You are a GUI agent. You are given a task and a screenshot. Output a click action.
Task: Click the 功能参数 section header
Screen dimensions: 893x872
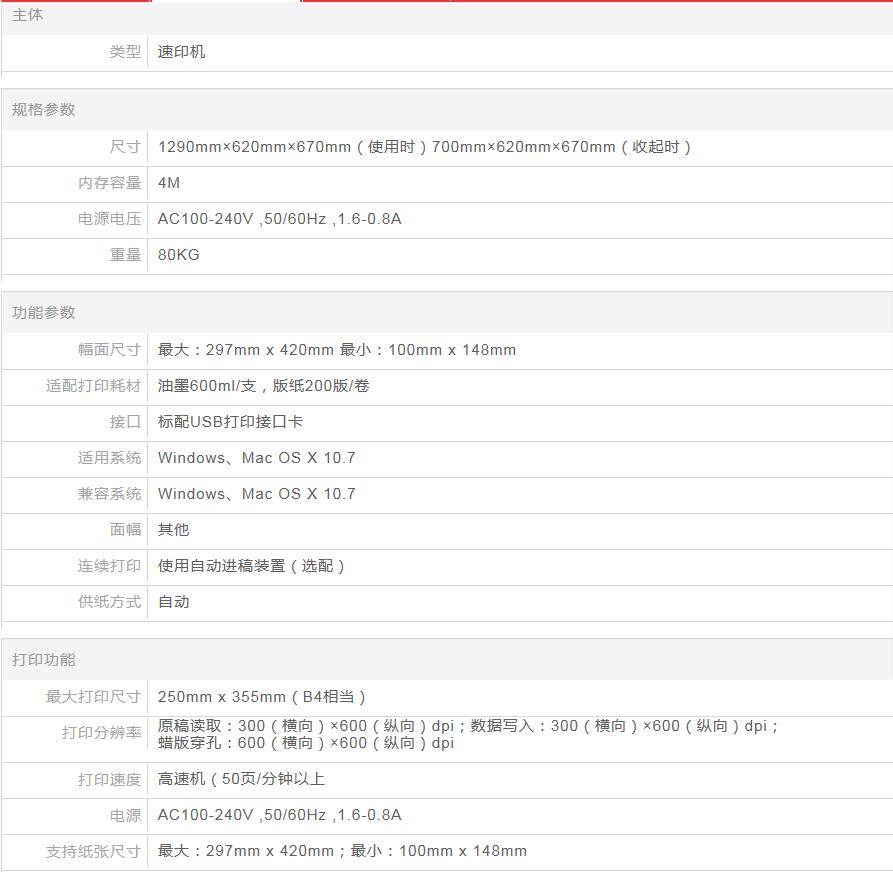click(44, 312)
